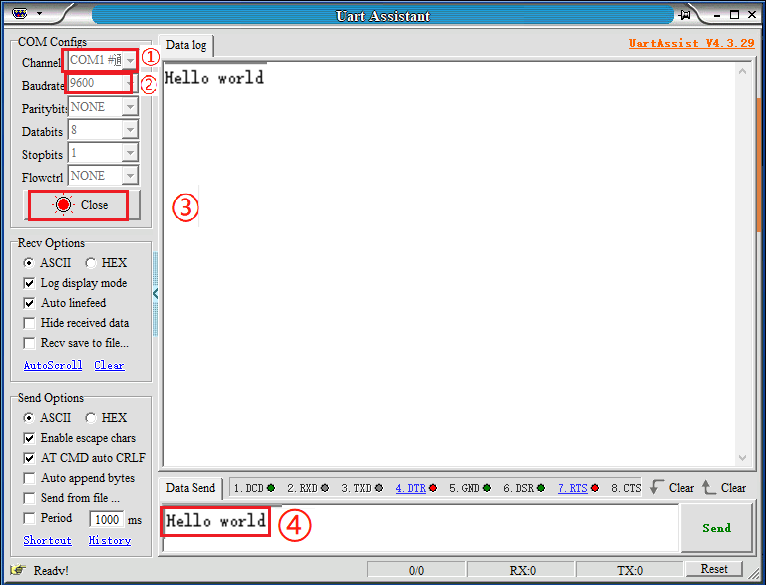Click the 1. DCD signal label
This screenshot has height=585, width=766.
[249, 488]
